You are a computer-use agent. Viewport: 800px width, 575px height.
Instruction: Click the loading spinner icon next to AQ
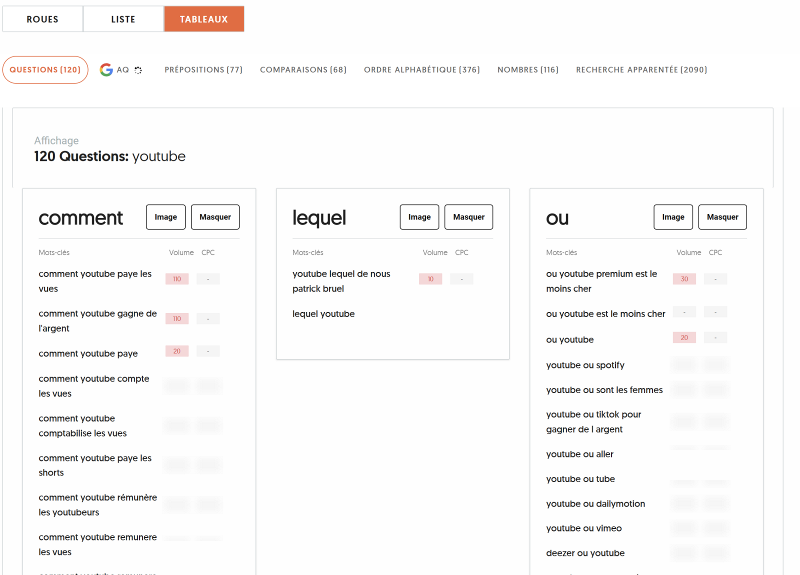coord(138,70)
